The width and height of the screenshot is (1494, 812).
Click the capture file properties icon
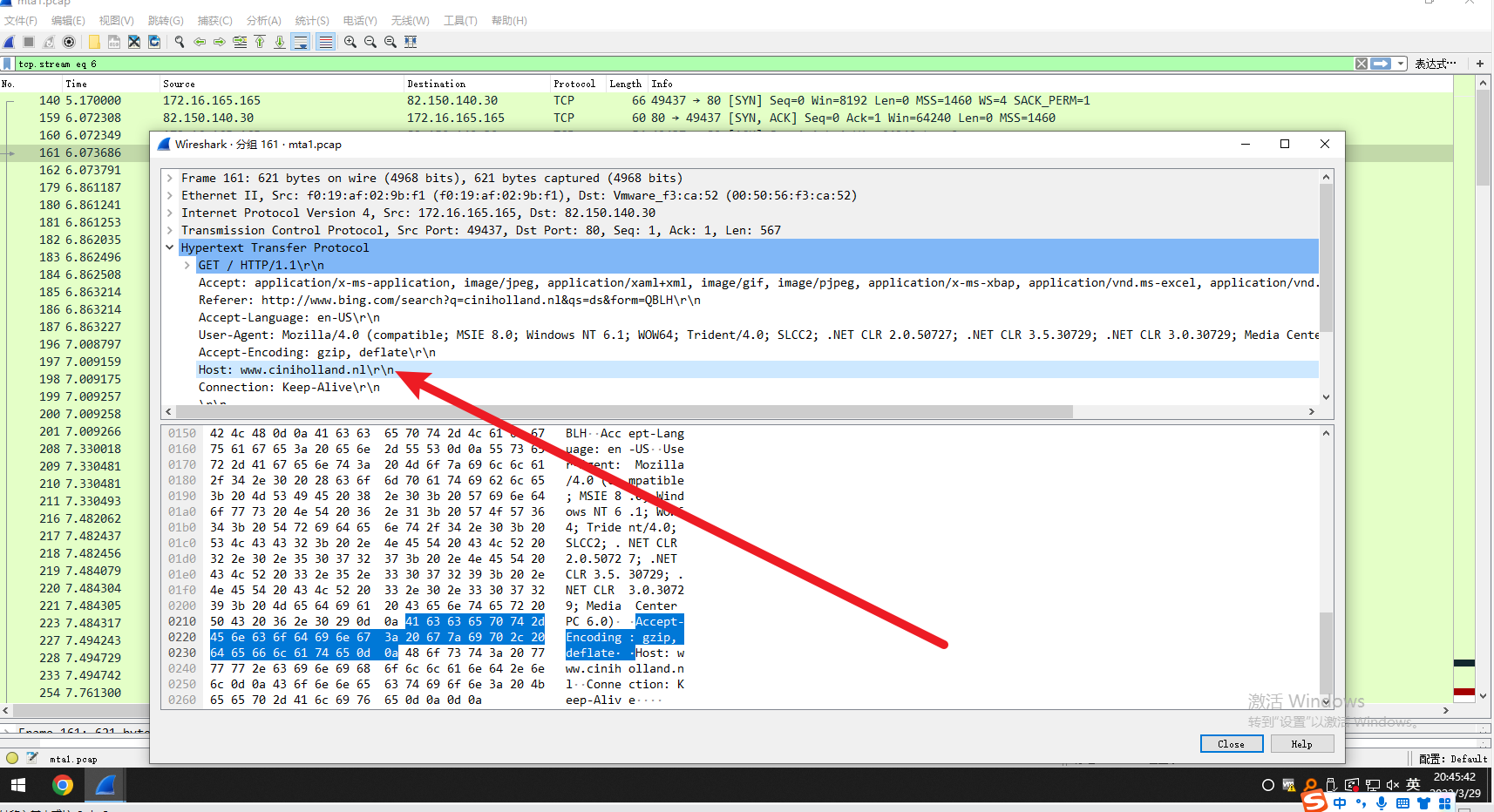click(x=32, y=758)
